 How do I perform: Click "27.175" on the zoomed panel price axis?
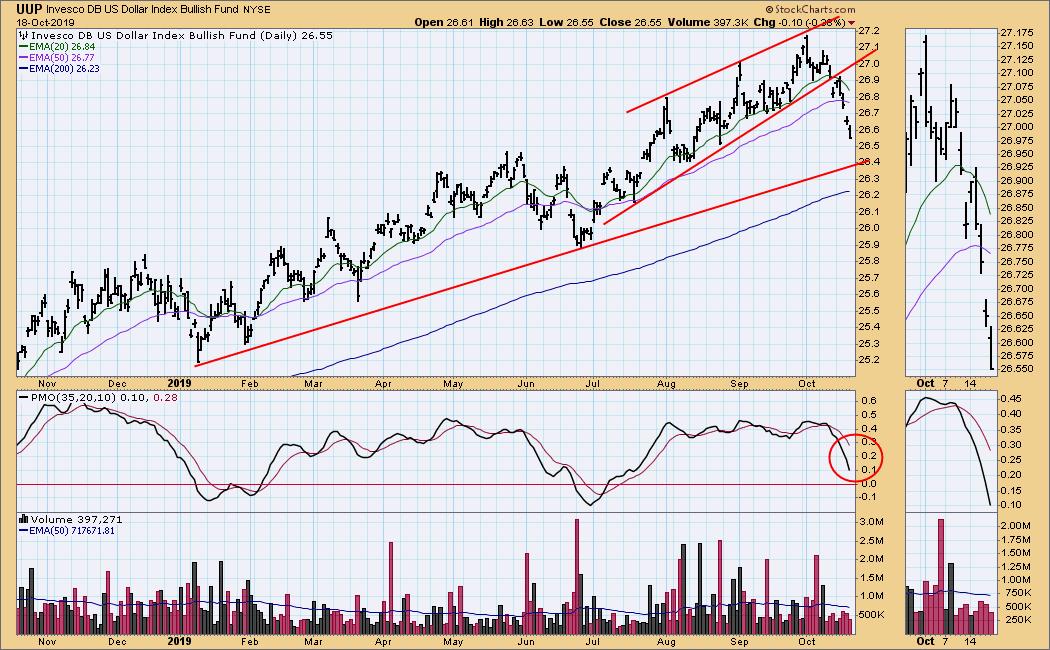[1017, 33]
